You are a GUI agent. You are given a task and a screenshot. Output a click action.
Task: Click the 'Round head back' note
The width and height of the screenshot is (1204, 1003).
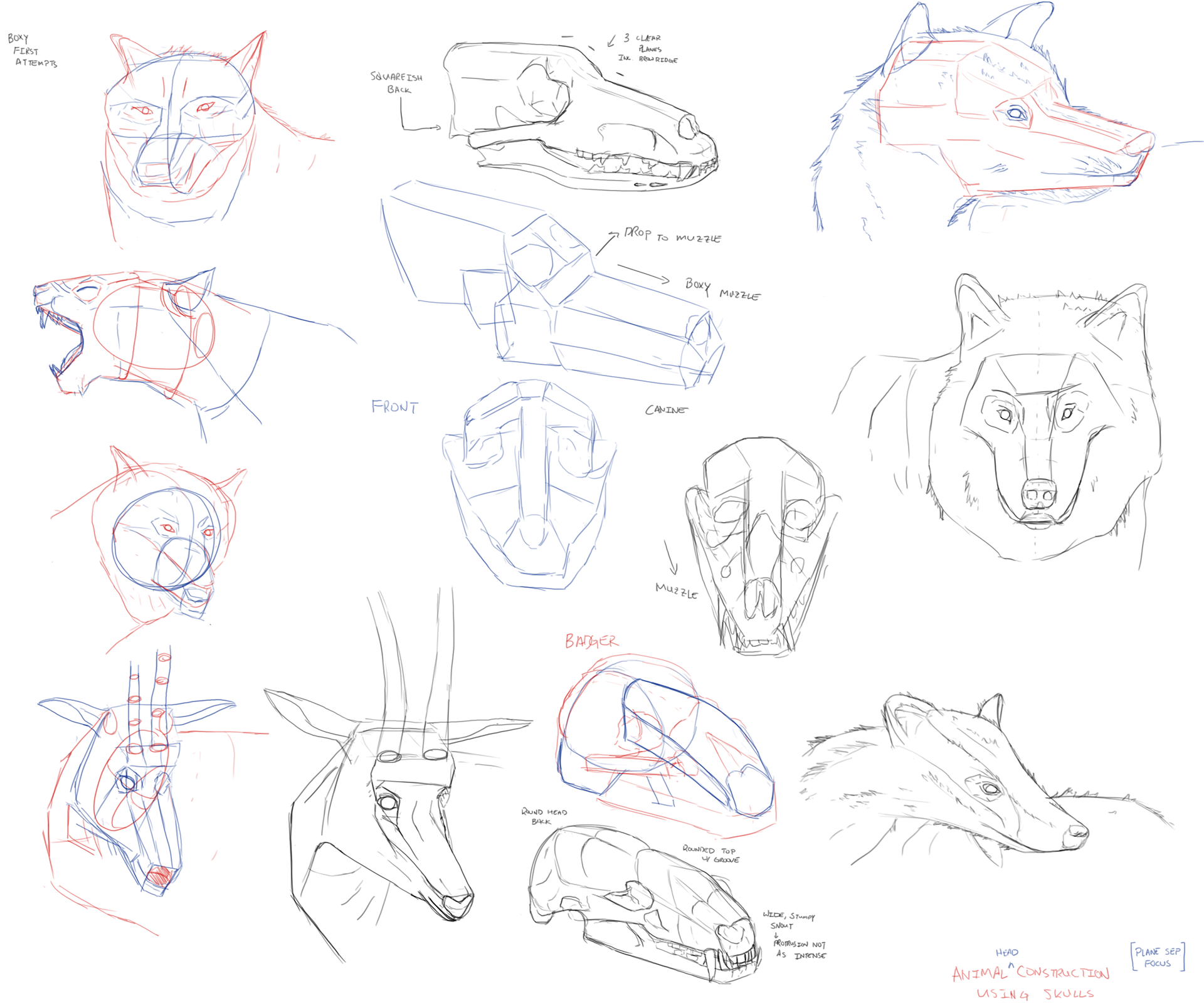(x=543, y=816)
